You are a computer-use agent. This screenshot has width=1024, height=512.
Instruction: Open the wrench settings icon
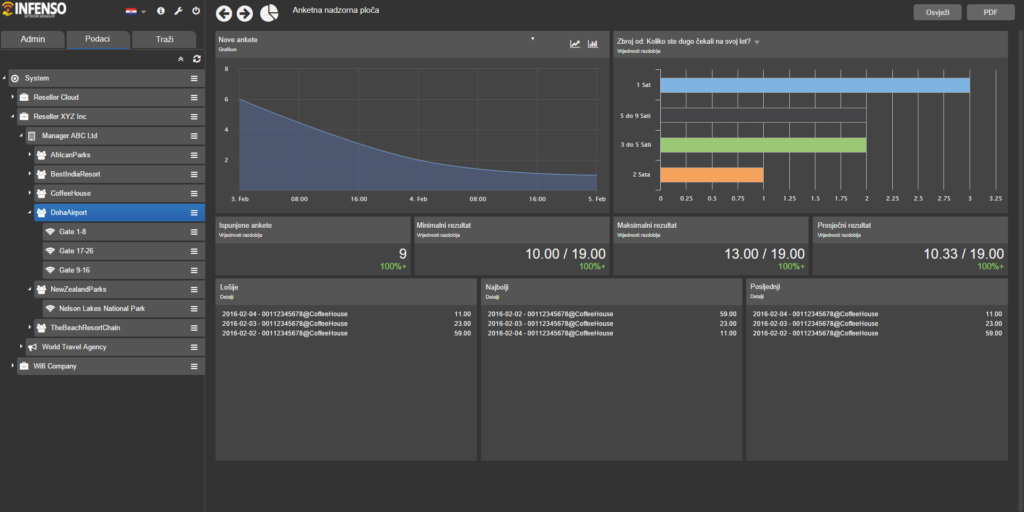tap(178, 11)
